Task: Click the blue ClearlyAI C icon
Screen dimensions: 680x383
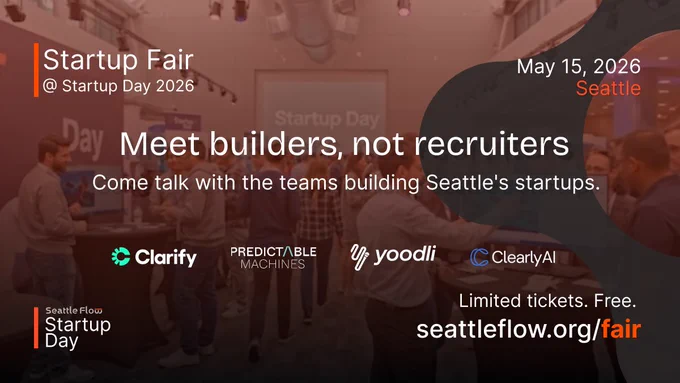Action: (479, 257)
